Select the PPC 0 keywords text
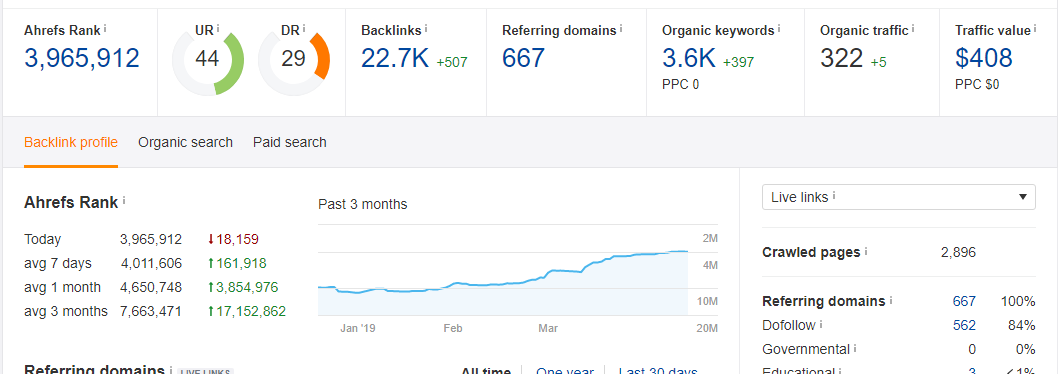The height and width of the screenshot is (374, 1059). (x=680, y=85)
